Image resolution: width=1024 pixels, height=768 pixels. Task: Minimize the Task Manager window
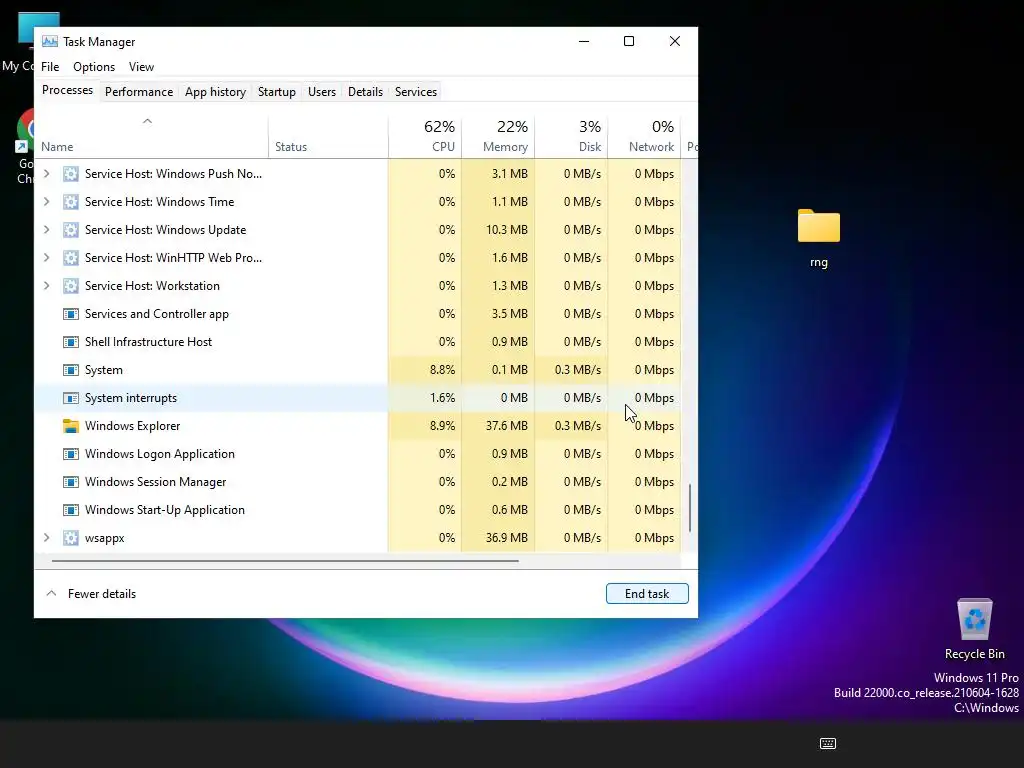[584, 41]
